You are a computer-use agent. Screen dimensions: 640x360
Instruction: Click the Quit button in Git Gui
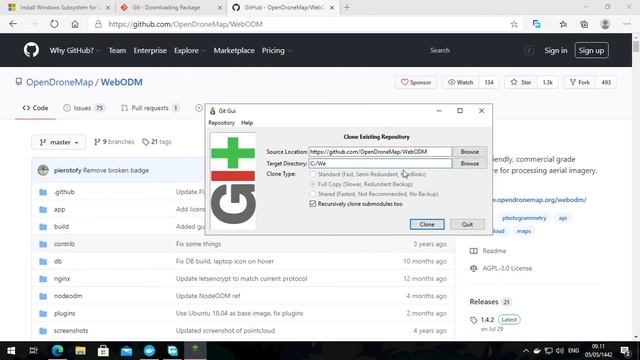pos(467,224)
